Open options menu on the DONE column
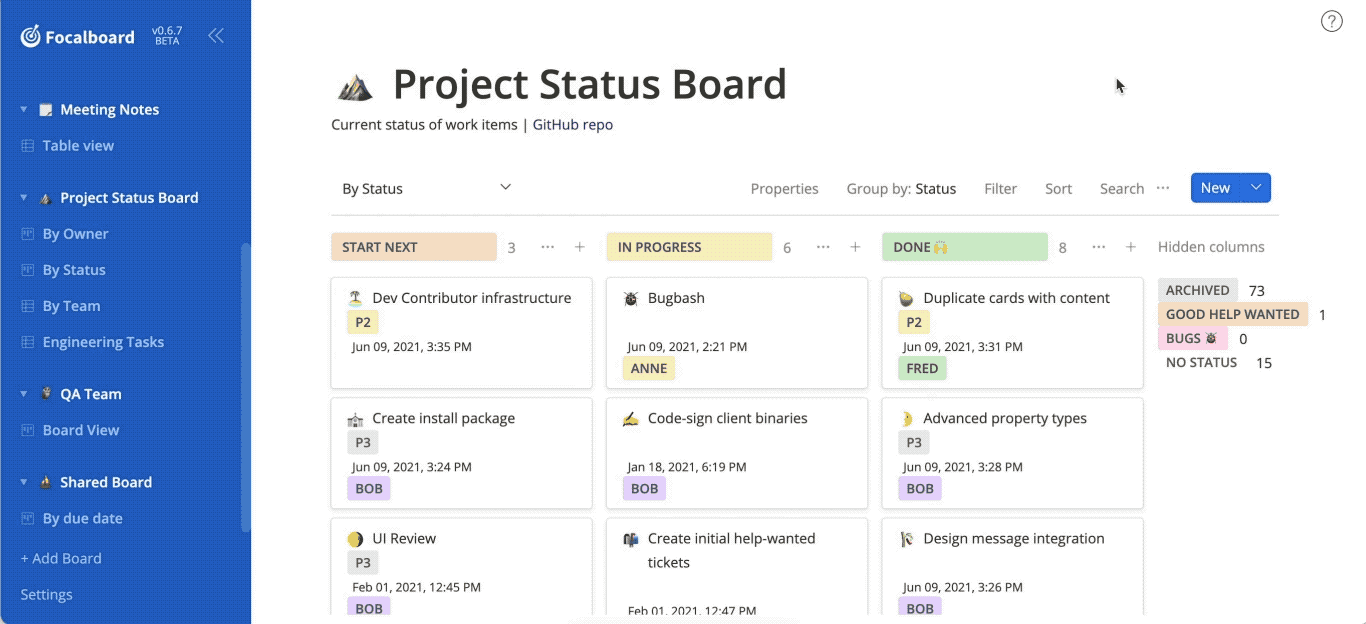 (x=1098, y=246)
